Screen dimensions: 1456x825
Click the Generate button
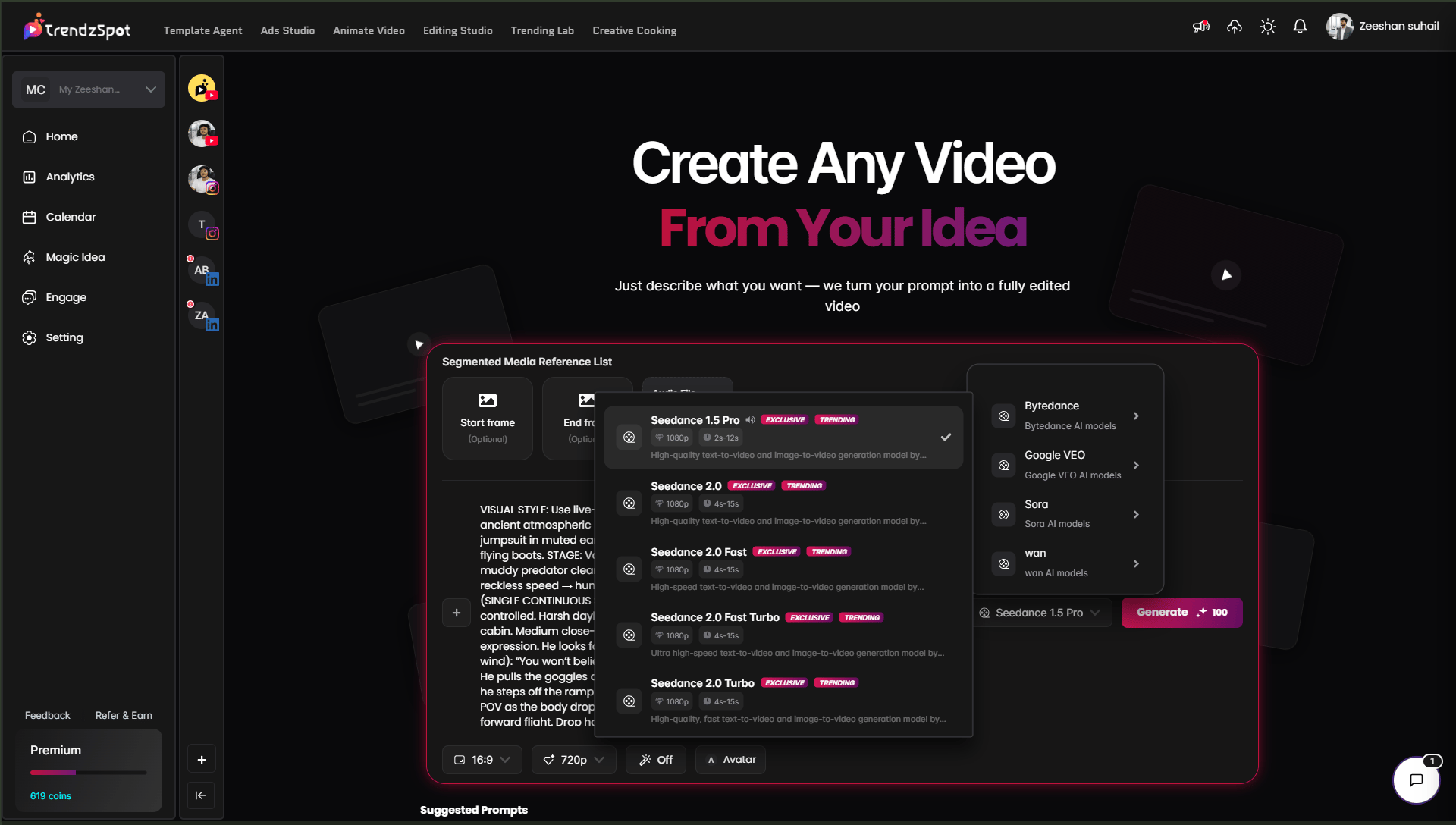coord(1181,613)
